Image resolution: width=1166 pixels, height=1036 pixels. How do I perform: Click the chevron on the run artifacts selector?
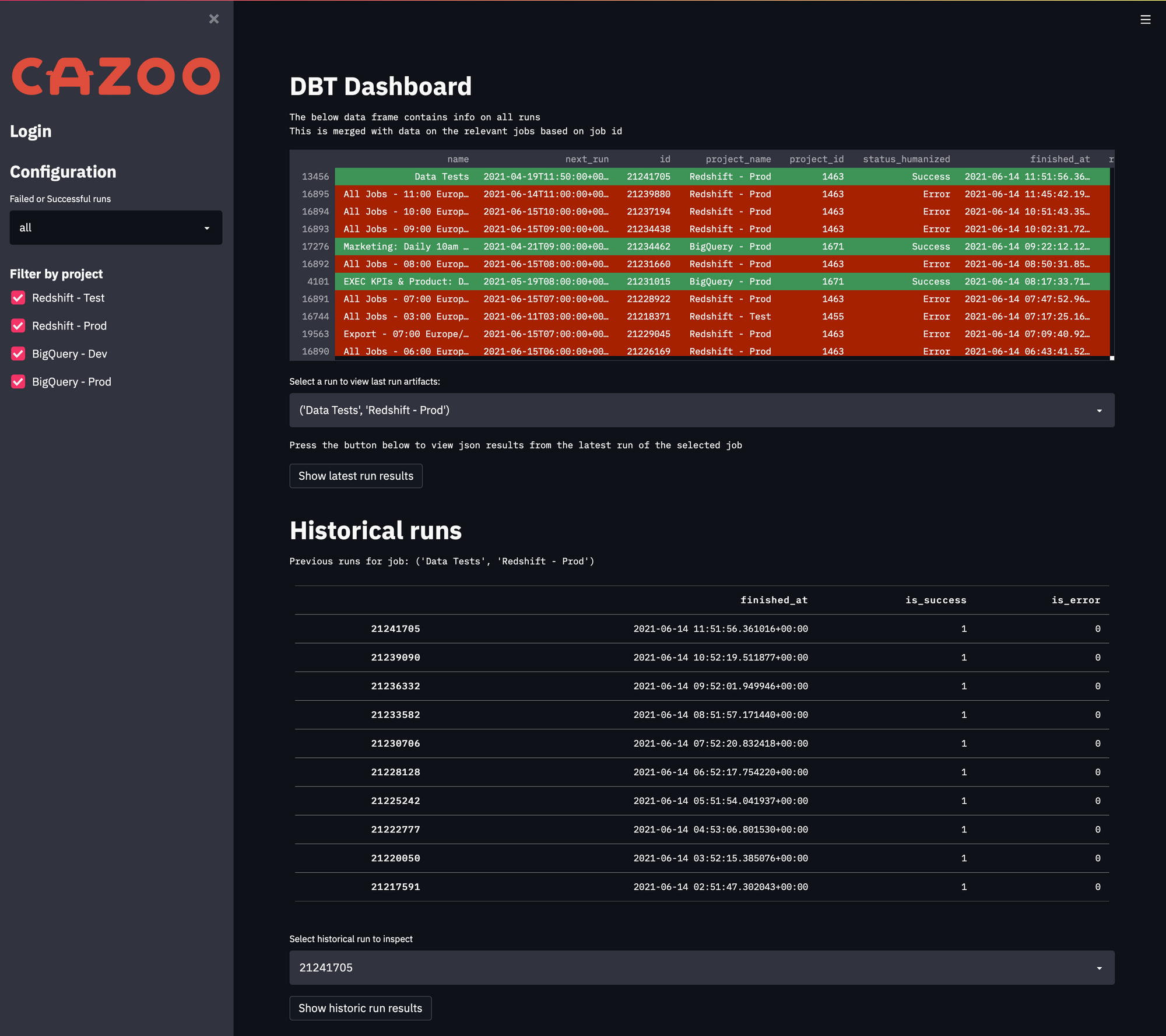1100,410
